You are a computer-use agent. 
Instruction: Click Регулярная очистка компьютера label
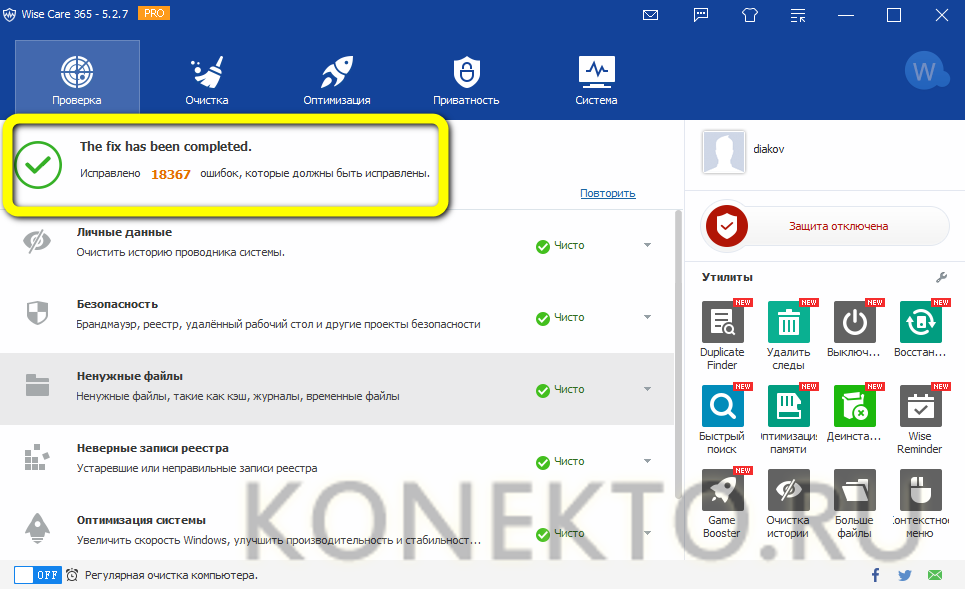click(171, 575)
